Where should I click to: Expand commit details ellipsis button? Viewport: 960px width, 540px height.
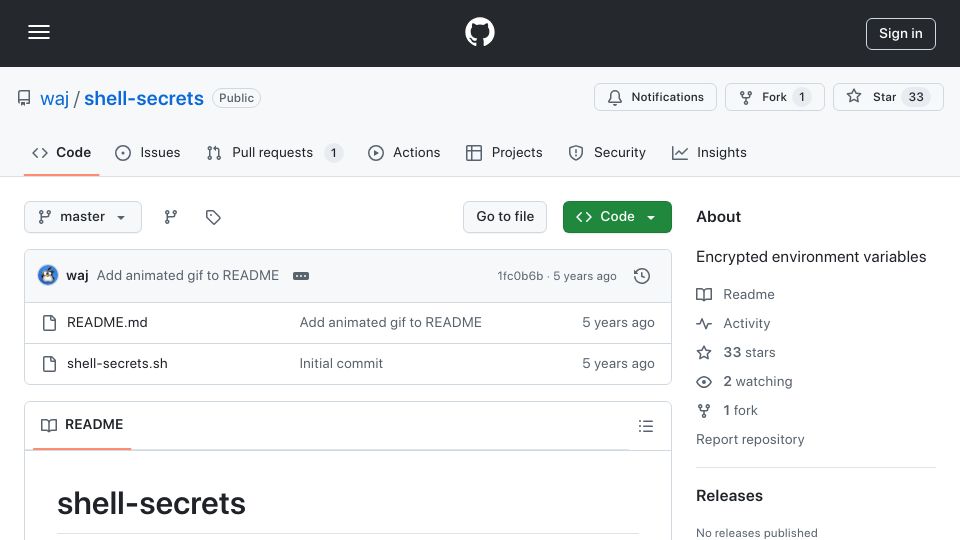click(301, 276)
